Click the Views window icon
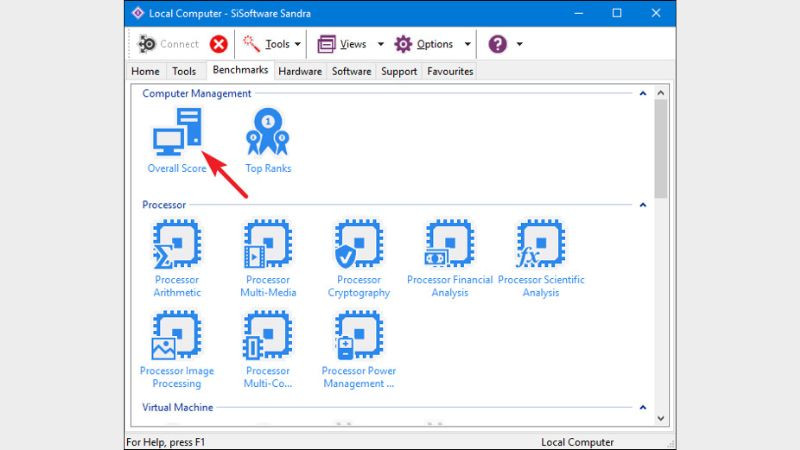The image size is (800, 450). click(x=326, y=44)
